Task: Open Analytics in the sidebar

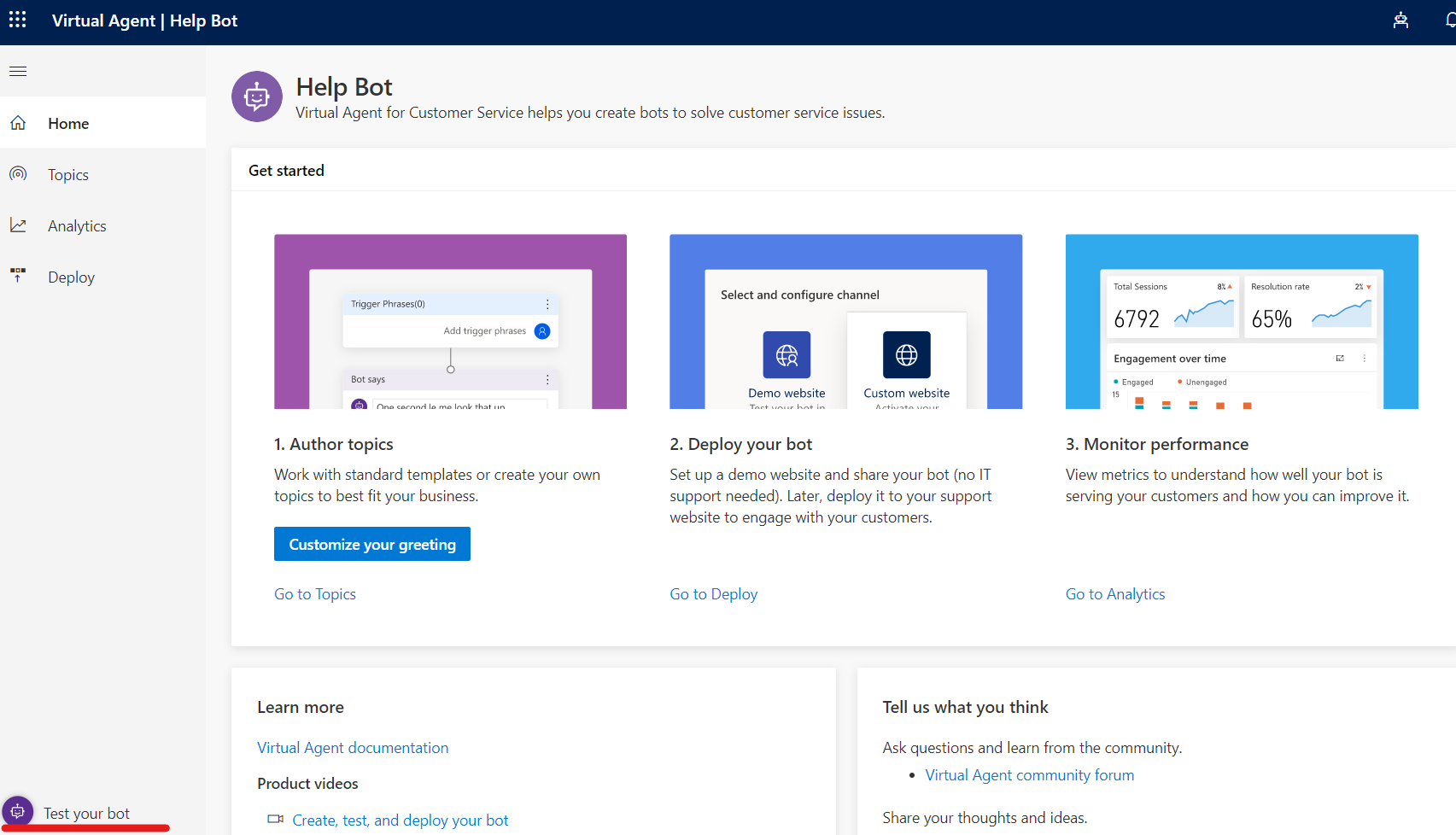Action: pos(102,225)
